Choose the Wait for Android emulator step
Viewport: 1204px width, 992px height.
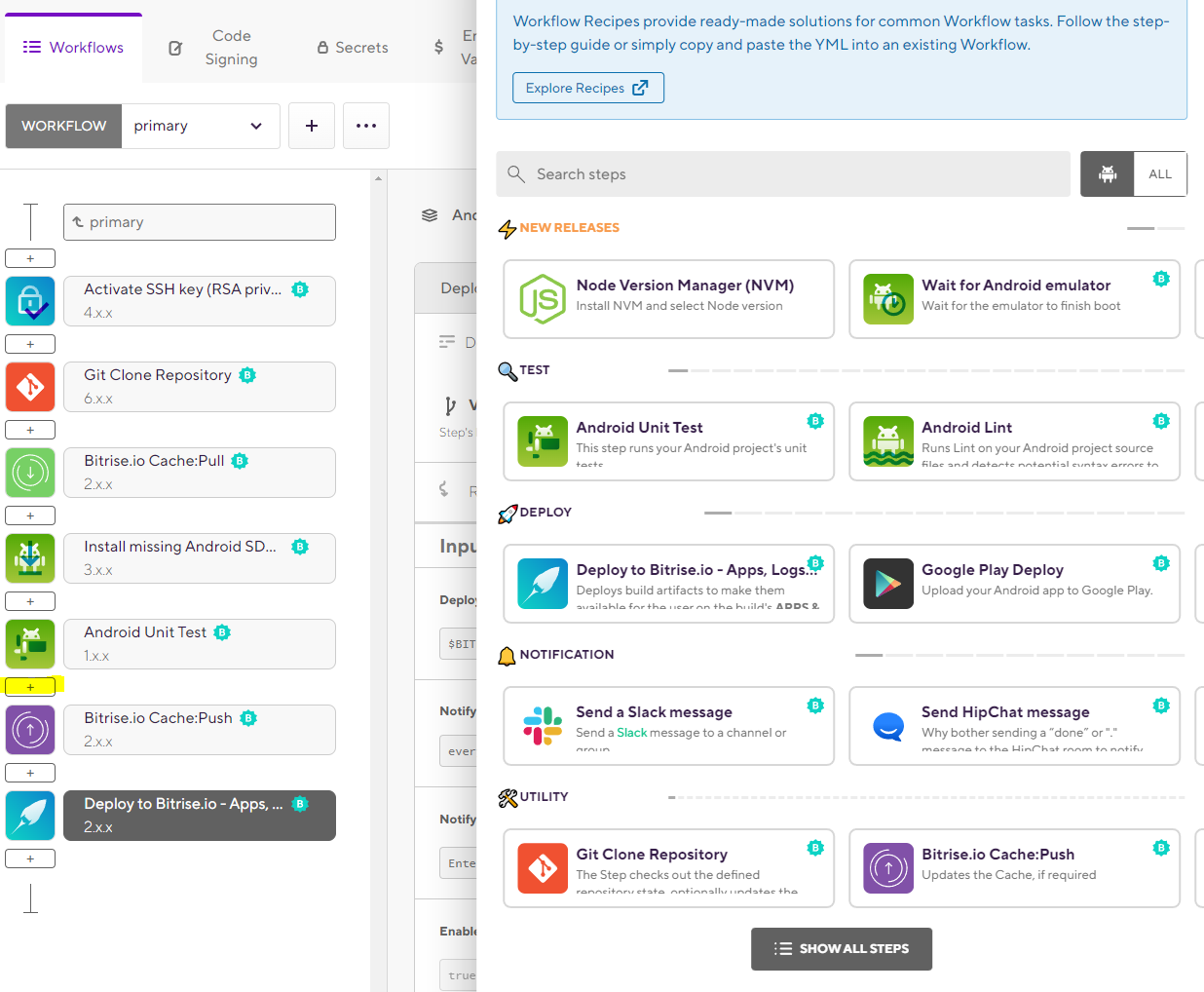pyautogui.click(x=1014, y=299)
